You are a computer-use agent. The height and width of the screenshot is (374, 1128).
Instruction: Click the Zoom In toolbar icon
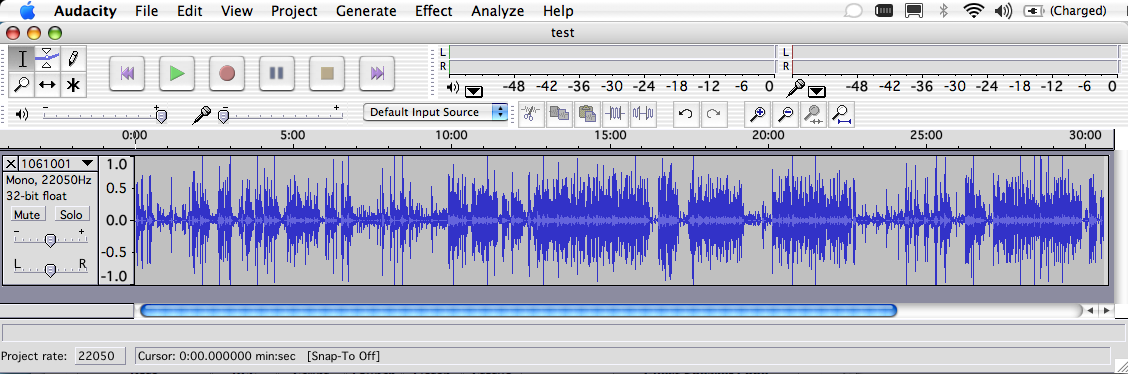pyautogui.click(x=757, y=114)
